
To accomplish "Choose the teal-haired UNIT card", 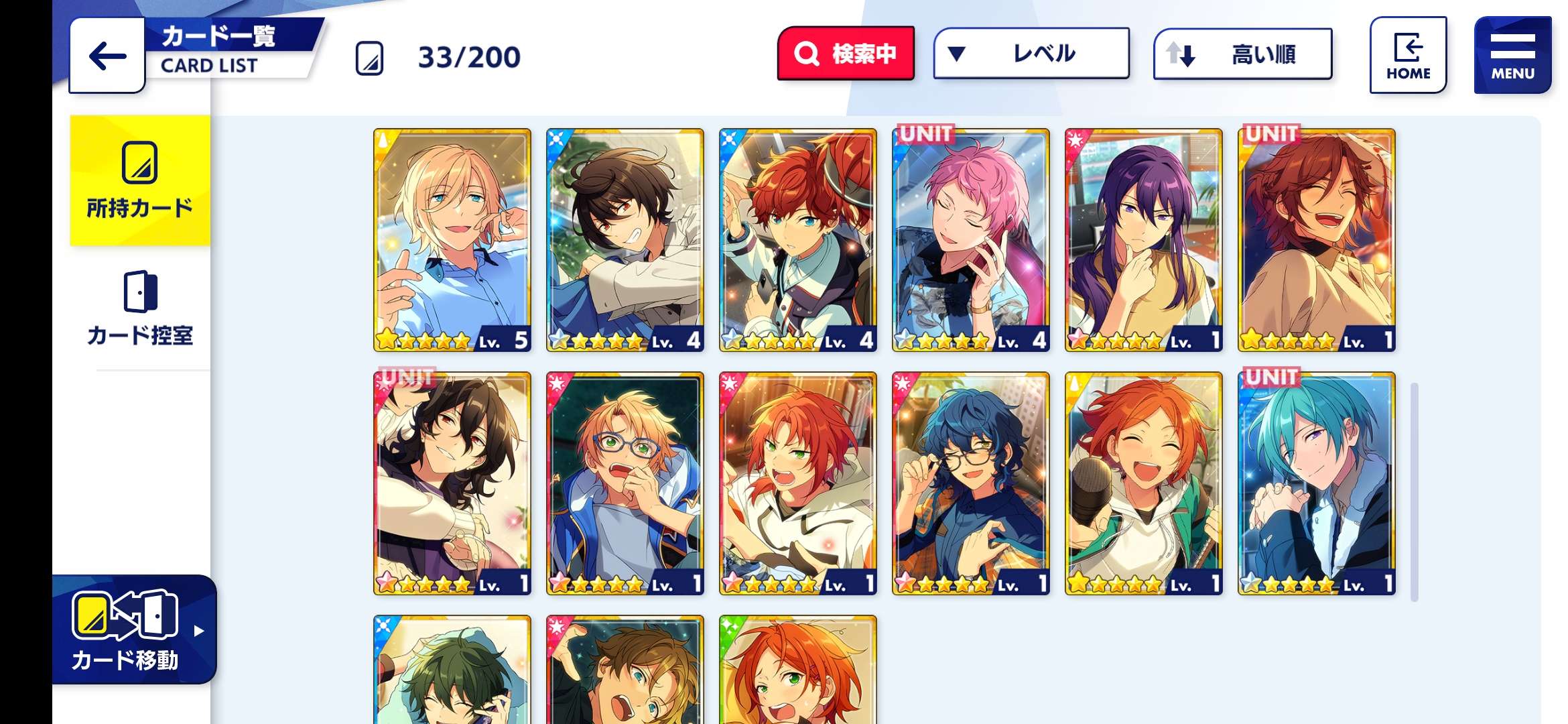I will click(1317, 483).
